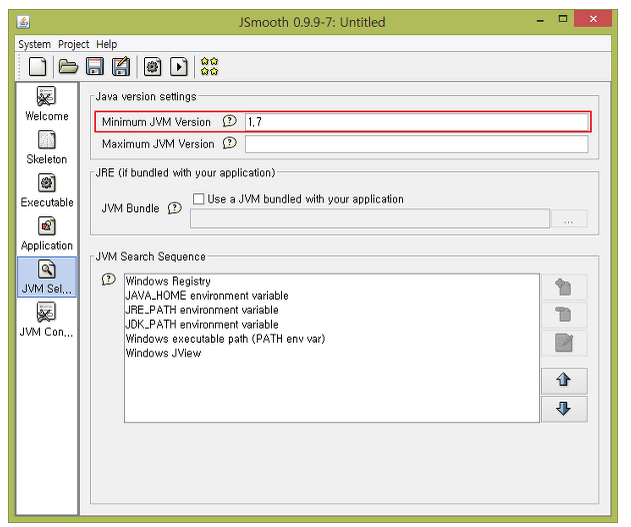This screenshot has width=631, height=527.
Task: Maximize the JSmooth window
Action: click(563, 19)
